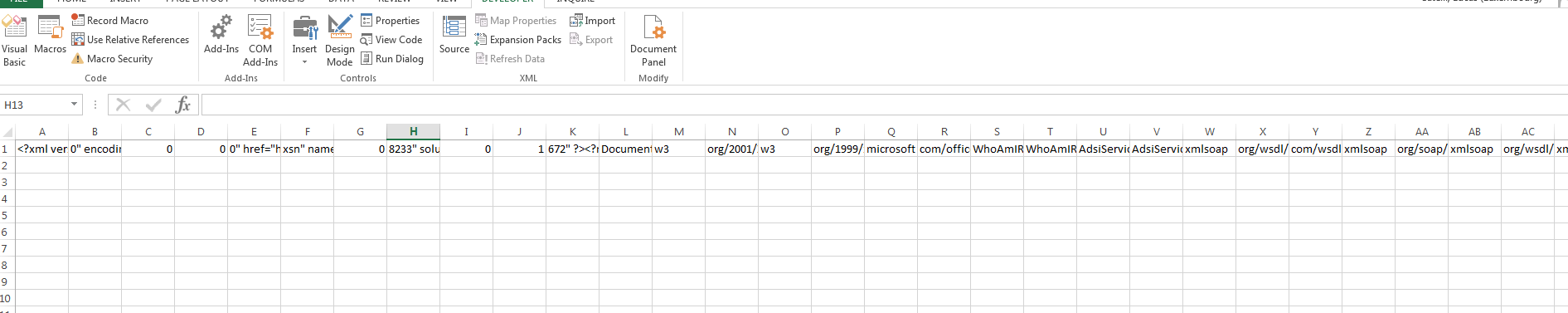The height and width of the screenshot is (313, 1568).
Task: Open the Macros dialog
Action: [x=50, y=36]
